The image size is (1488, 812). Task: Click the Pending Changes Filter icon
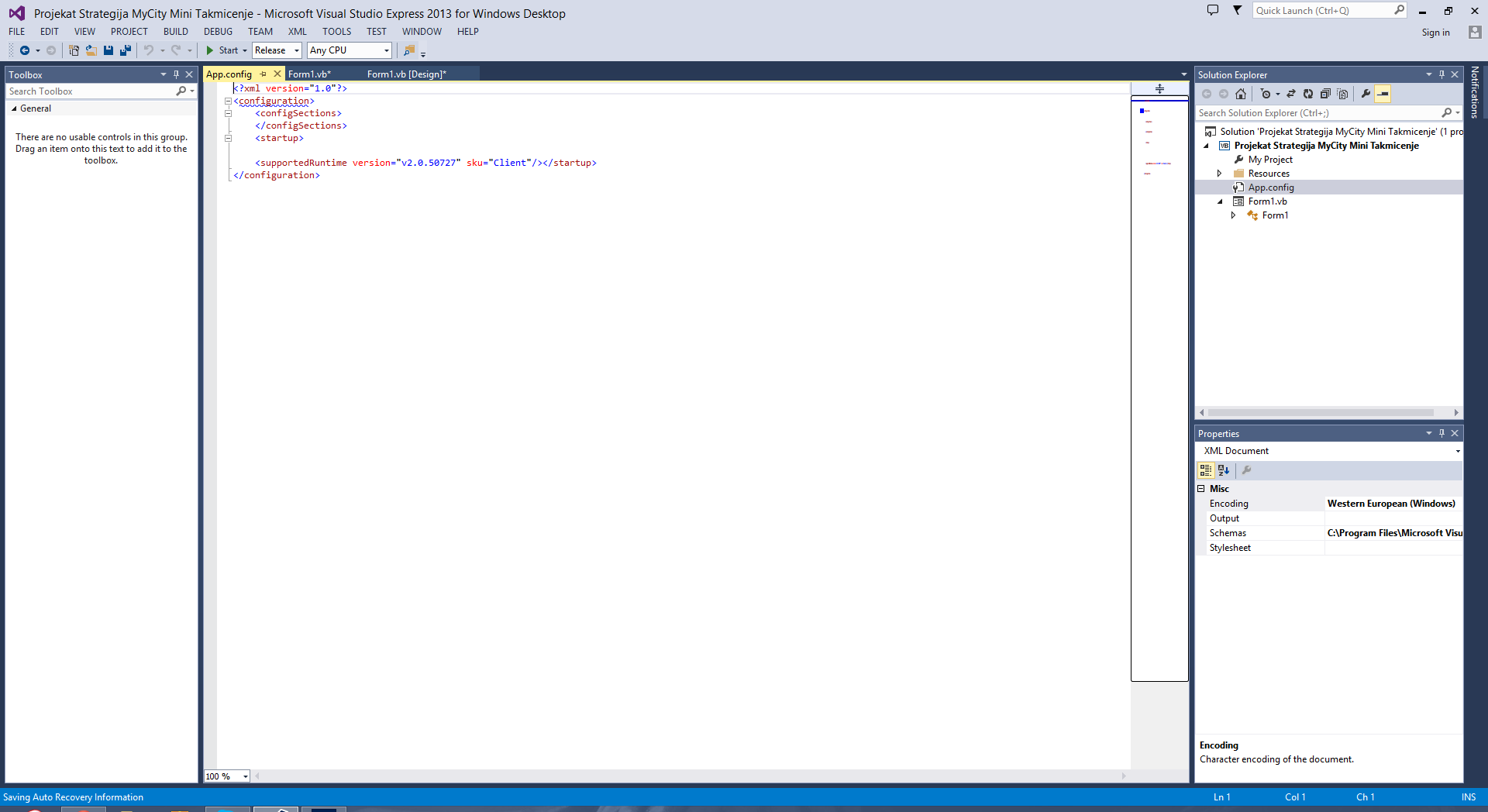click(1266, 94)
